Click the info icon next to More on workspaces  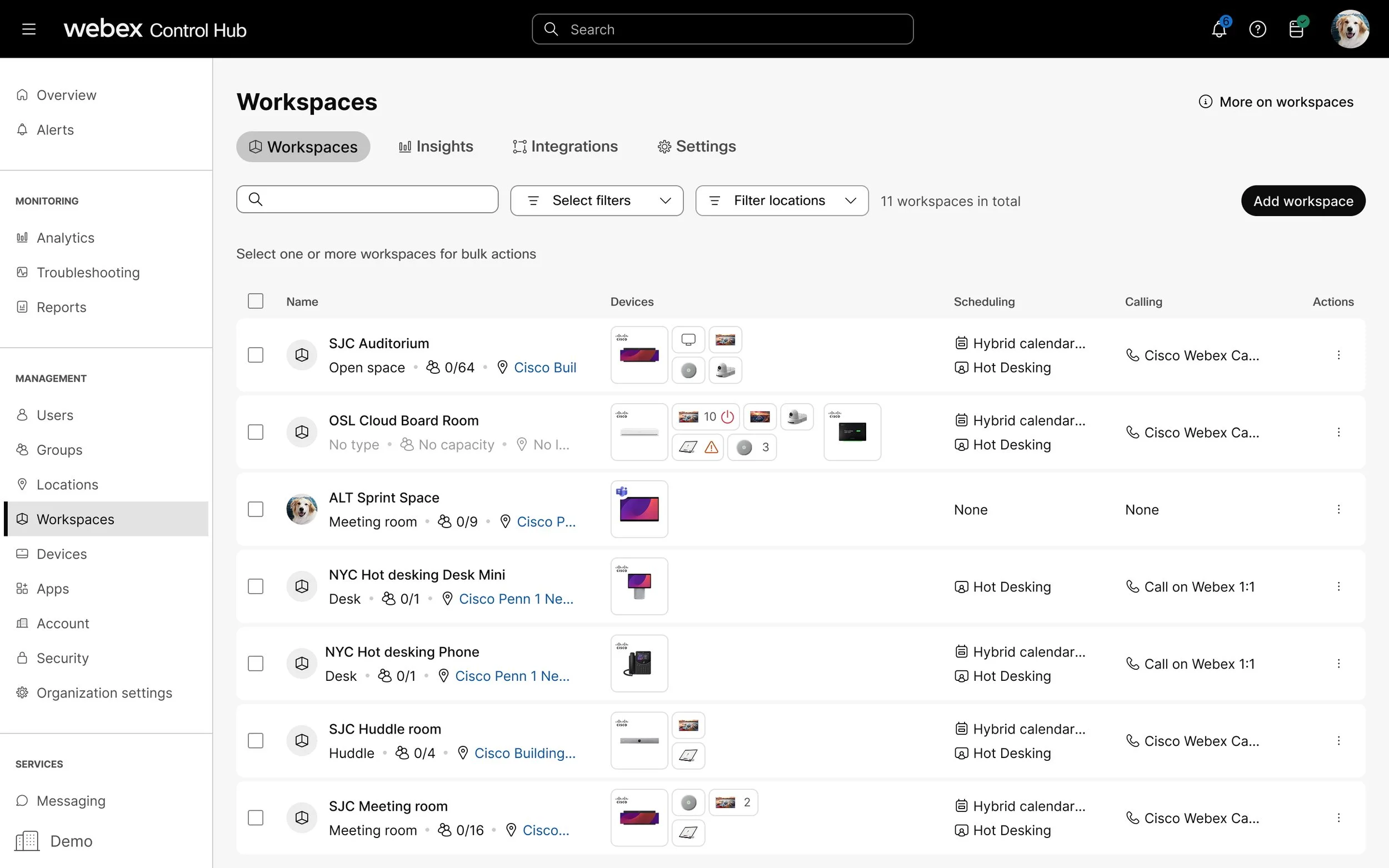tap(1205, 101)
